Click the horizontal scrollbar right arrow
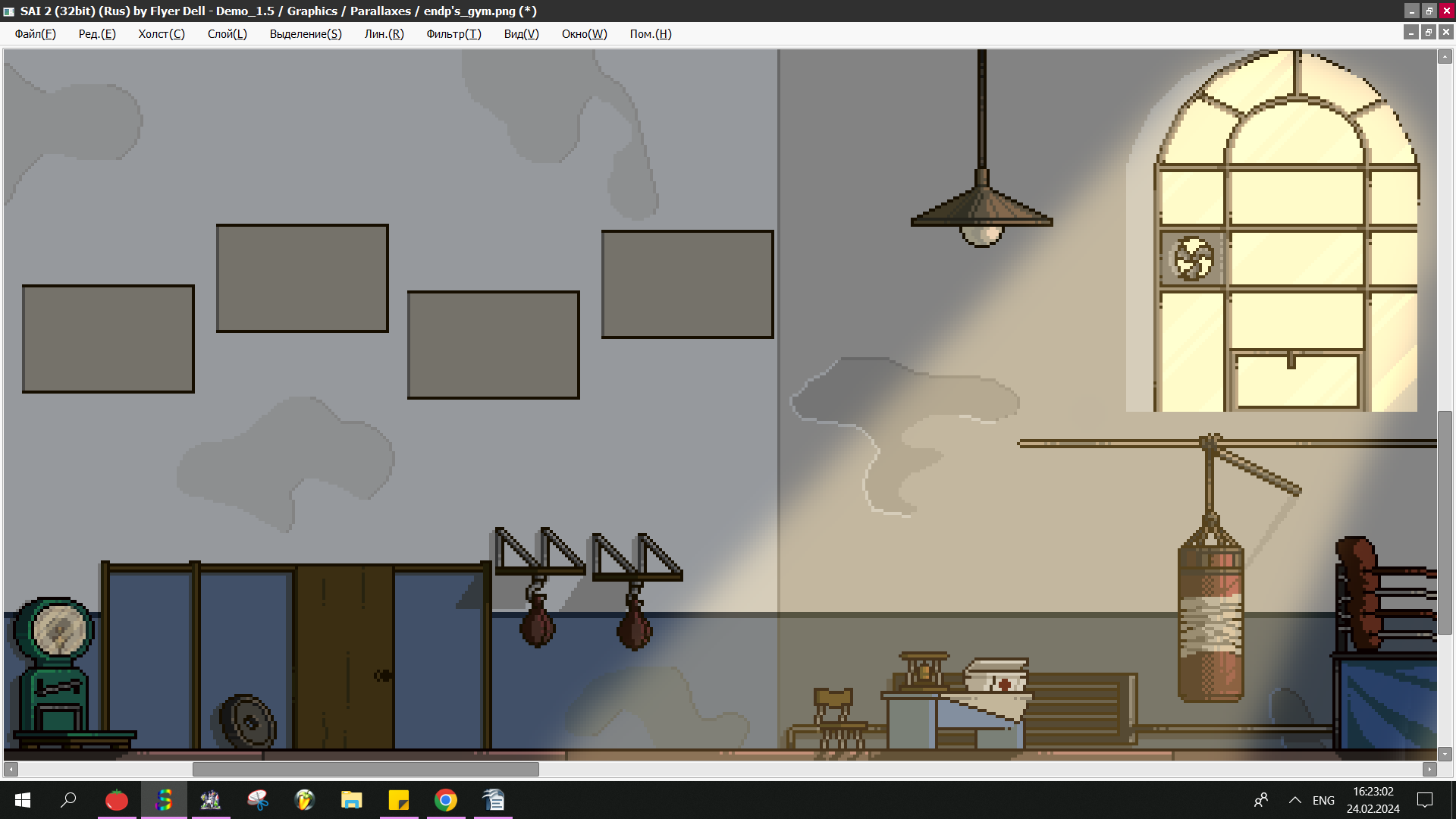 click(x=1429, y=769)
